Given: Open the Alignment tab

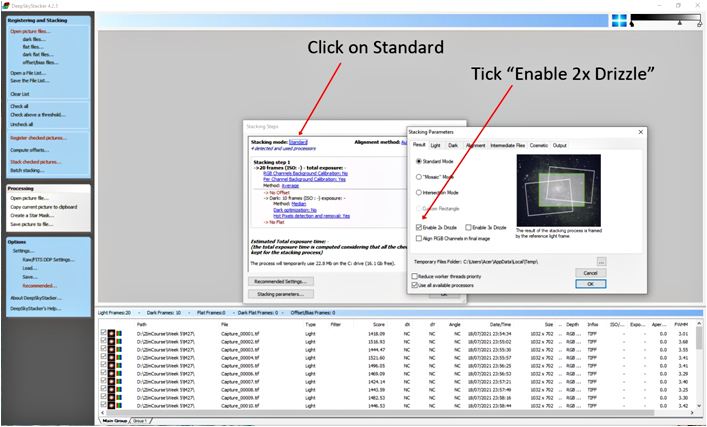Looking at the screenshot, I should pyautogui.click(x=475, y=145).
